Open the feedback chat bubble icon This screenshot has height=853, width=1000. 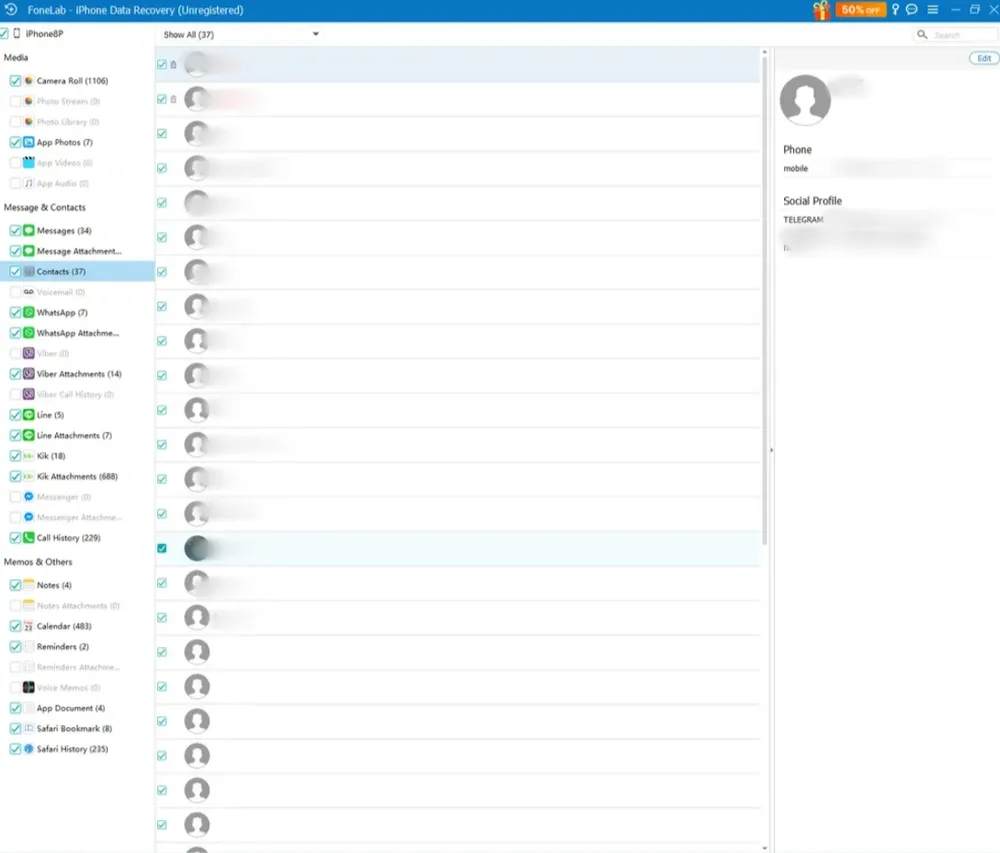[x=912, y=10]
